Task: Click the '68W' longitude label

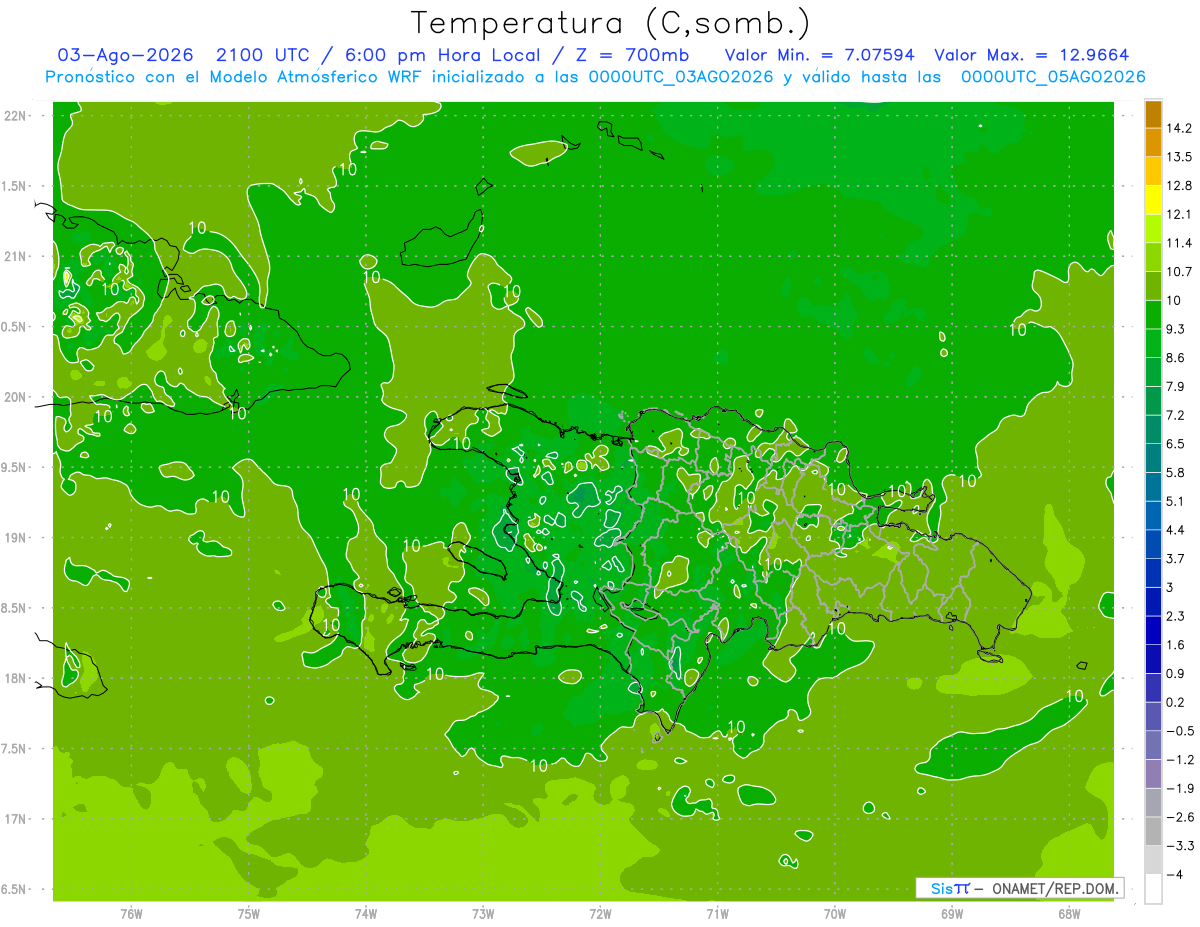Action: click(x=1069, y=914)
